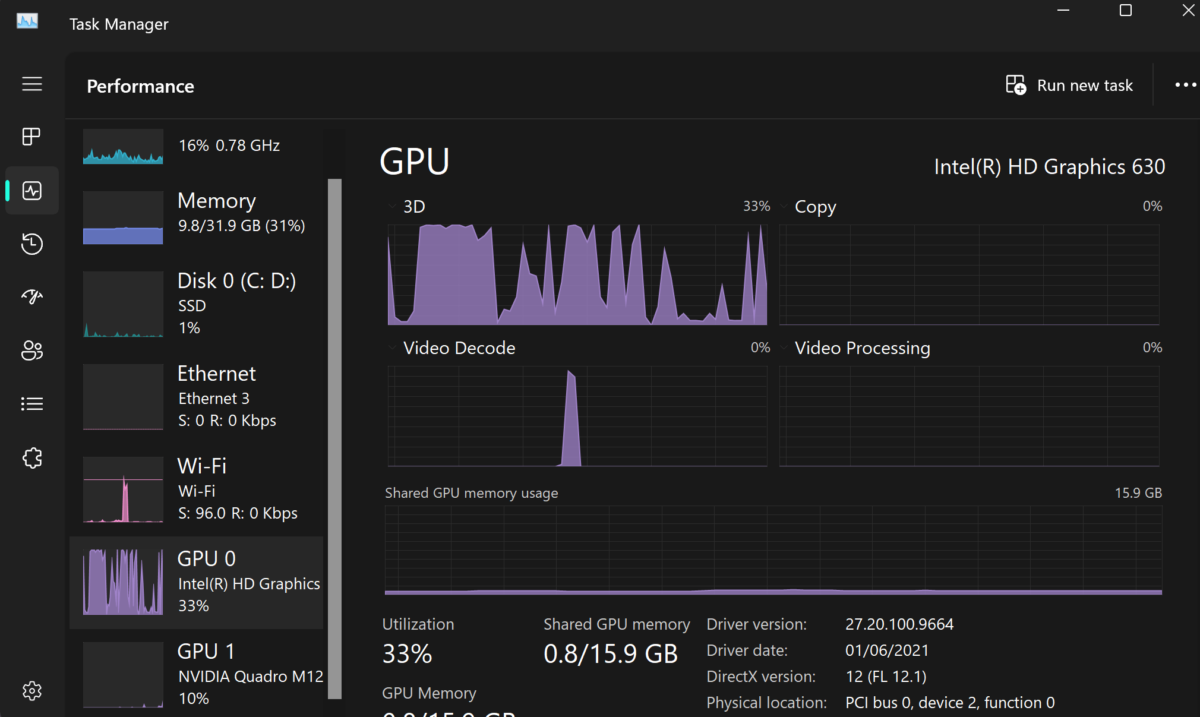The height and width of the screenshot is (717, 1200).
Task: Select the Users page icon
Action: [x=31, y=350]
